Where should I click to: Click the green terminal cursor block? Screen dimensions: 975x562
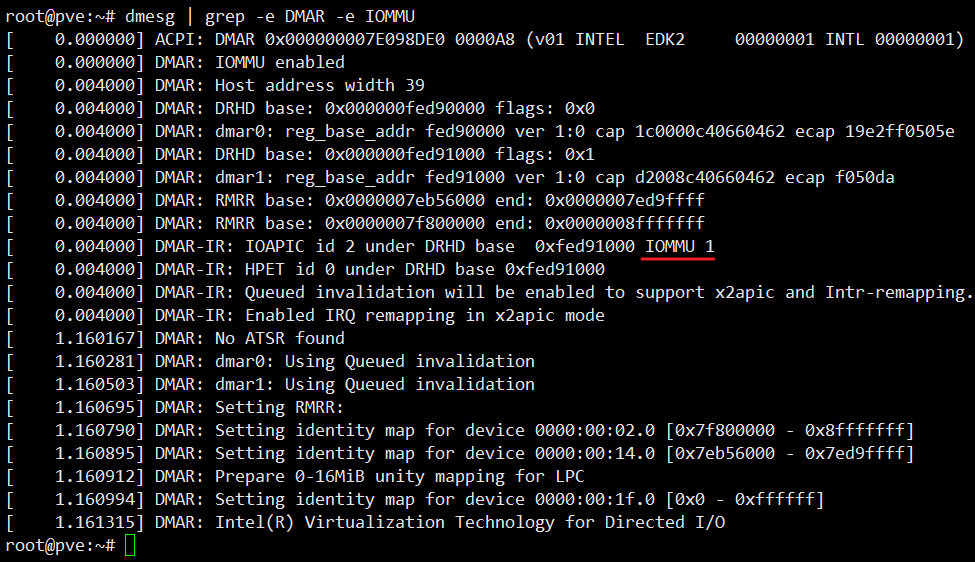click(129, 546)
